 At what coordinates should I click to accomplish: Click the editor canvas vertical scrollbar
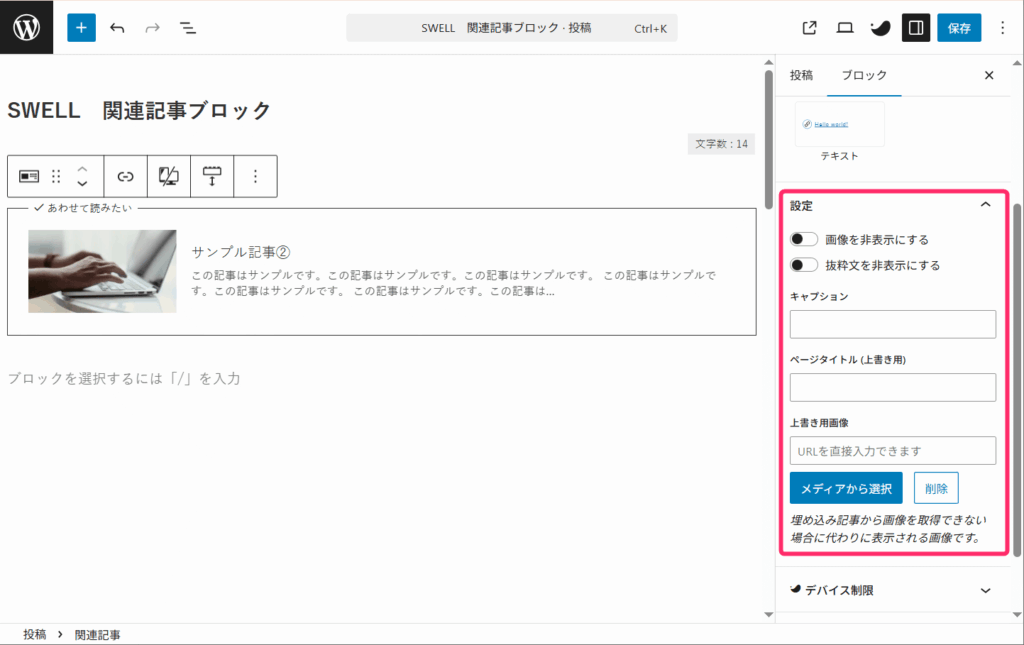(x=769, y=138)
